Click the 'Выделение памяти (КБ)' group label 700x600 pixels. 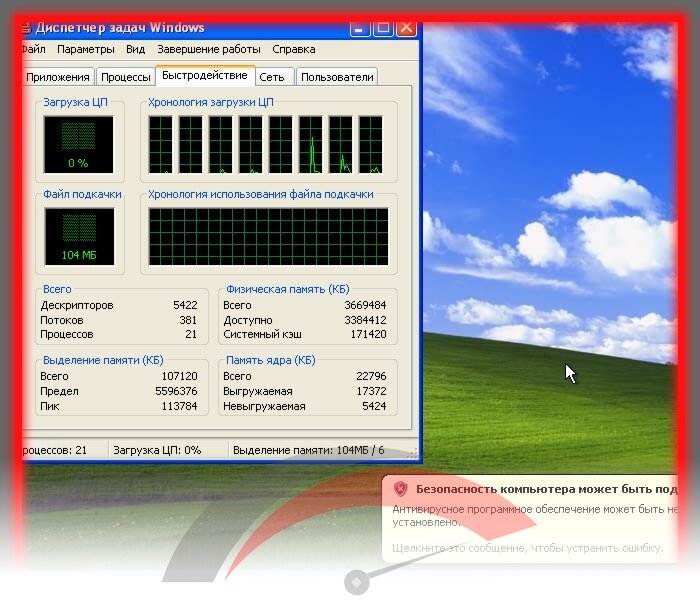click(103, 360)
